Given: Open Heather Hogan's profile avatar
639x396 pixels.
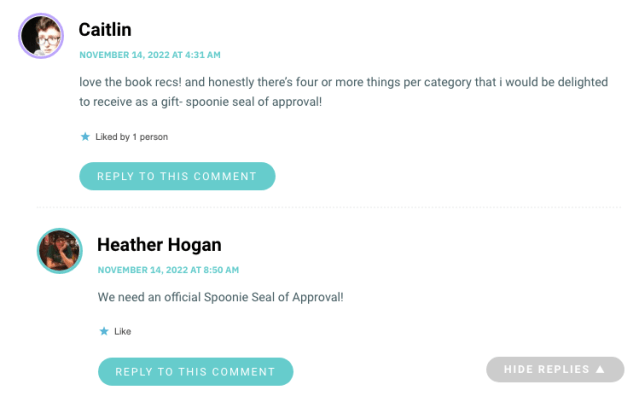Looking at the screenshot, I should pyautogui.click(x=59, y=251).
